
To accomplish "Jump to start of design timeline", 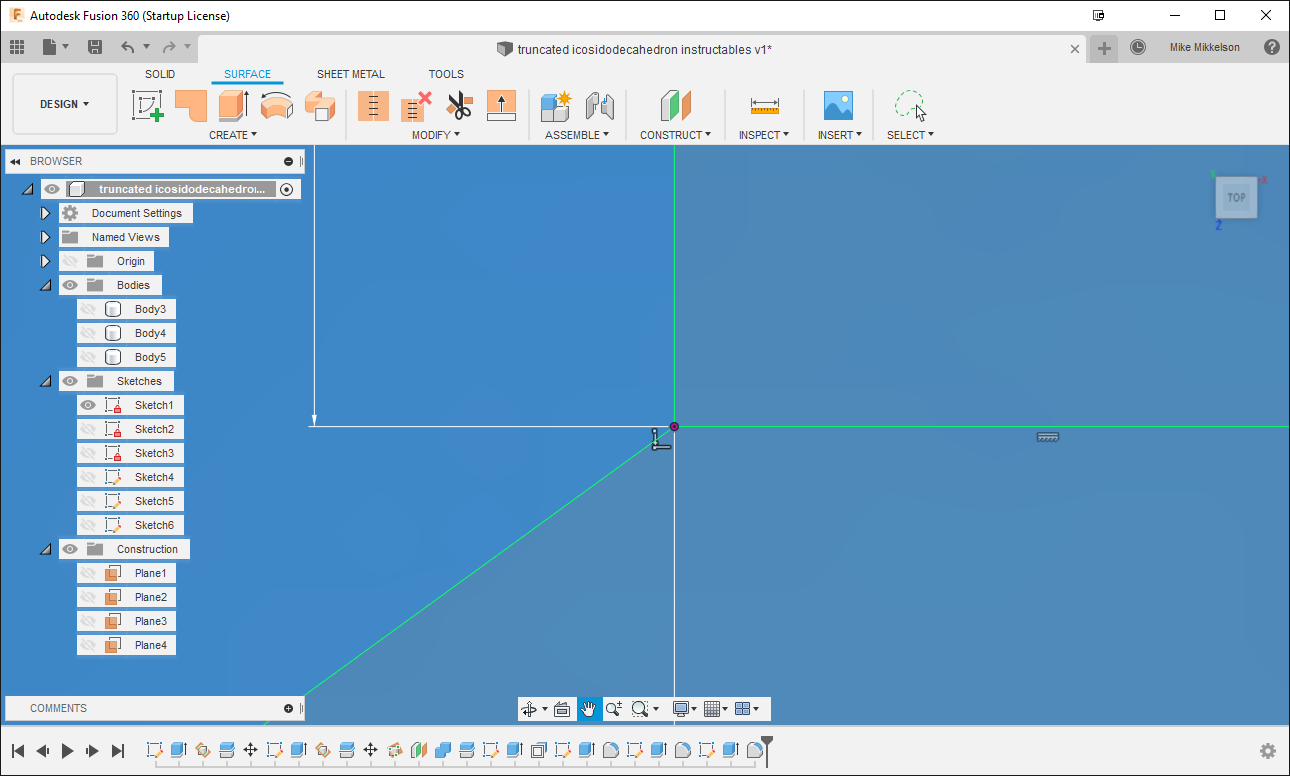I will coord(17,751).
